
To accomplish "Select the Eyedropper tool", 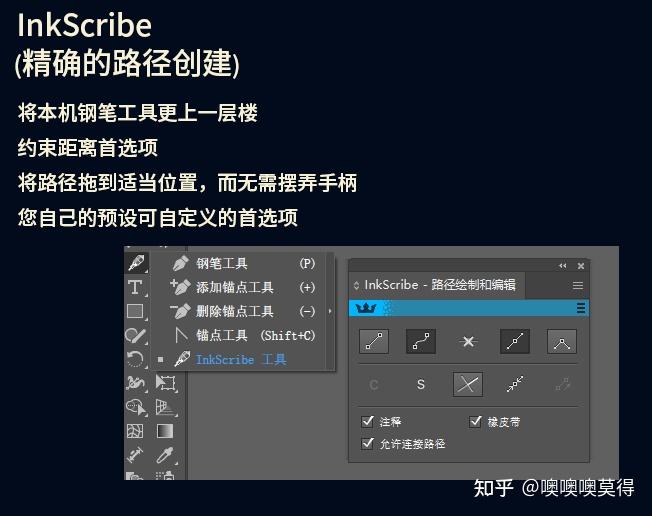I will (x=165, y=455).
